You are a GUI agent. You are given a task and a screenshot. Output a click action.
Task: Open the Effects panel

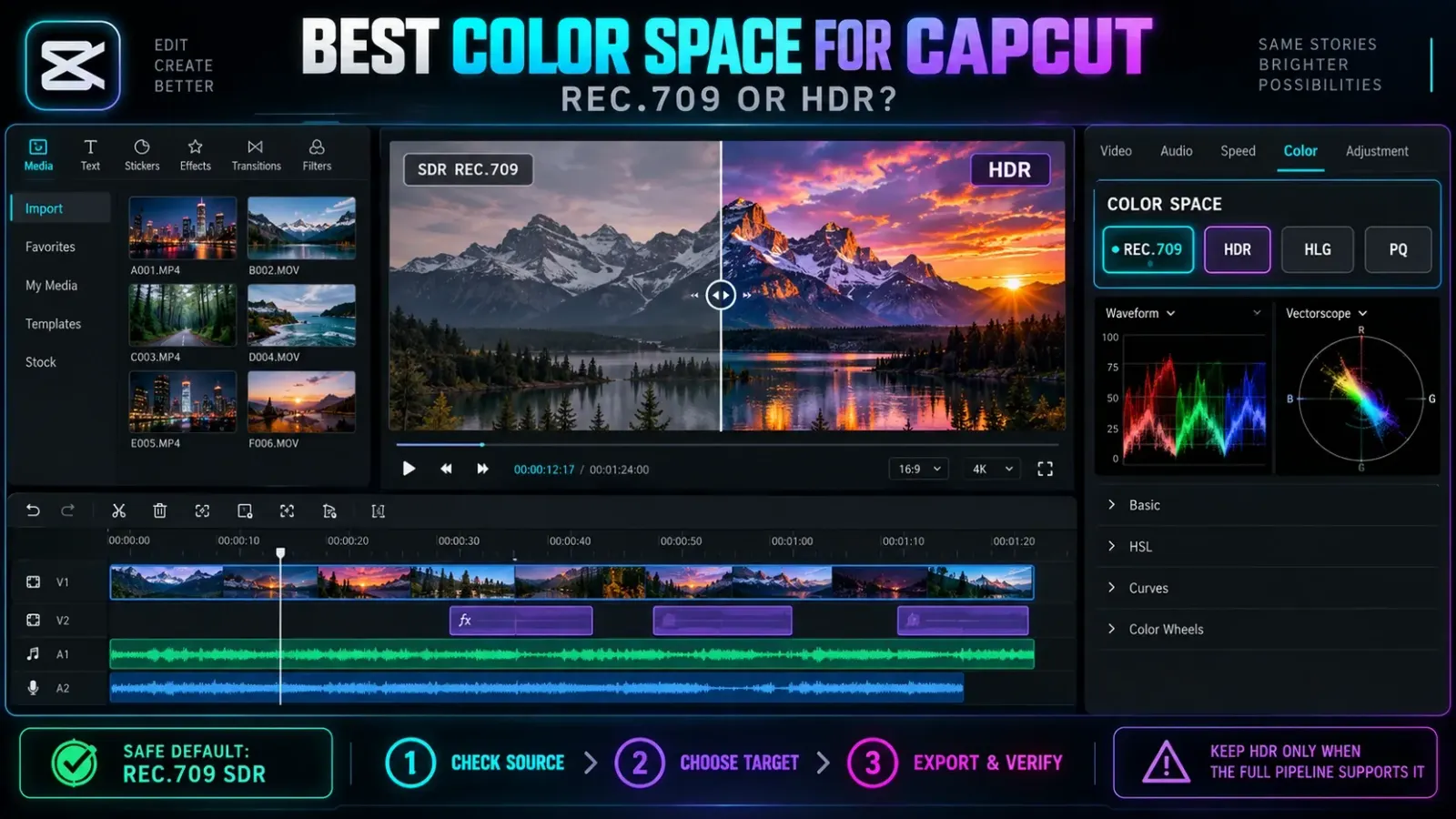click(195, 155)
